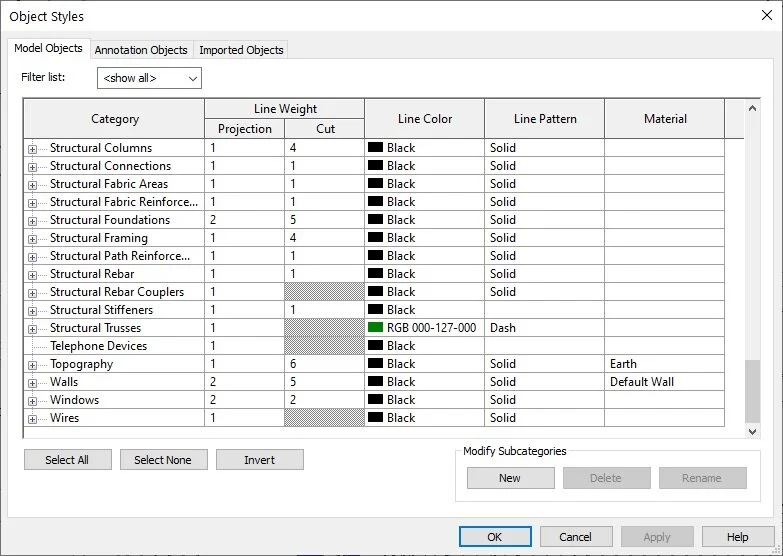Click Structural Columns line color swatch

click(376, 148)
